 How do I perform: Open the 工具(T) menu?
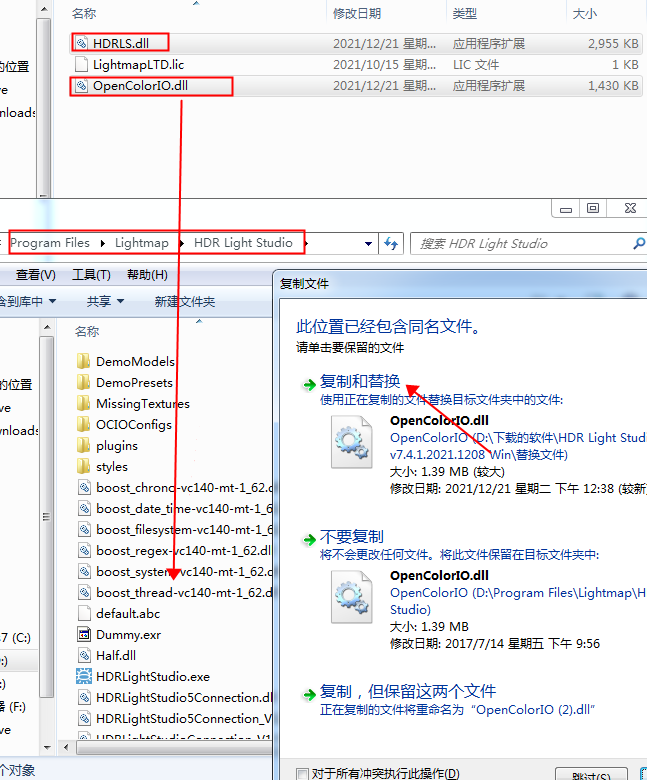coord(91,275)
